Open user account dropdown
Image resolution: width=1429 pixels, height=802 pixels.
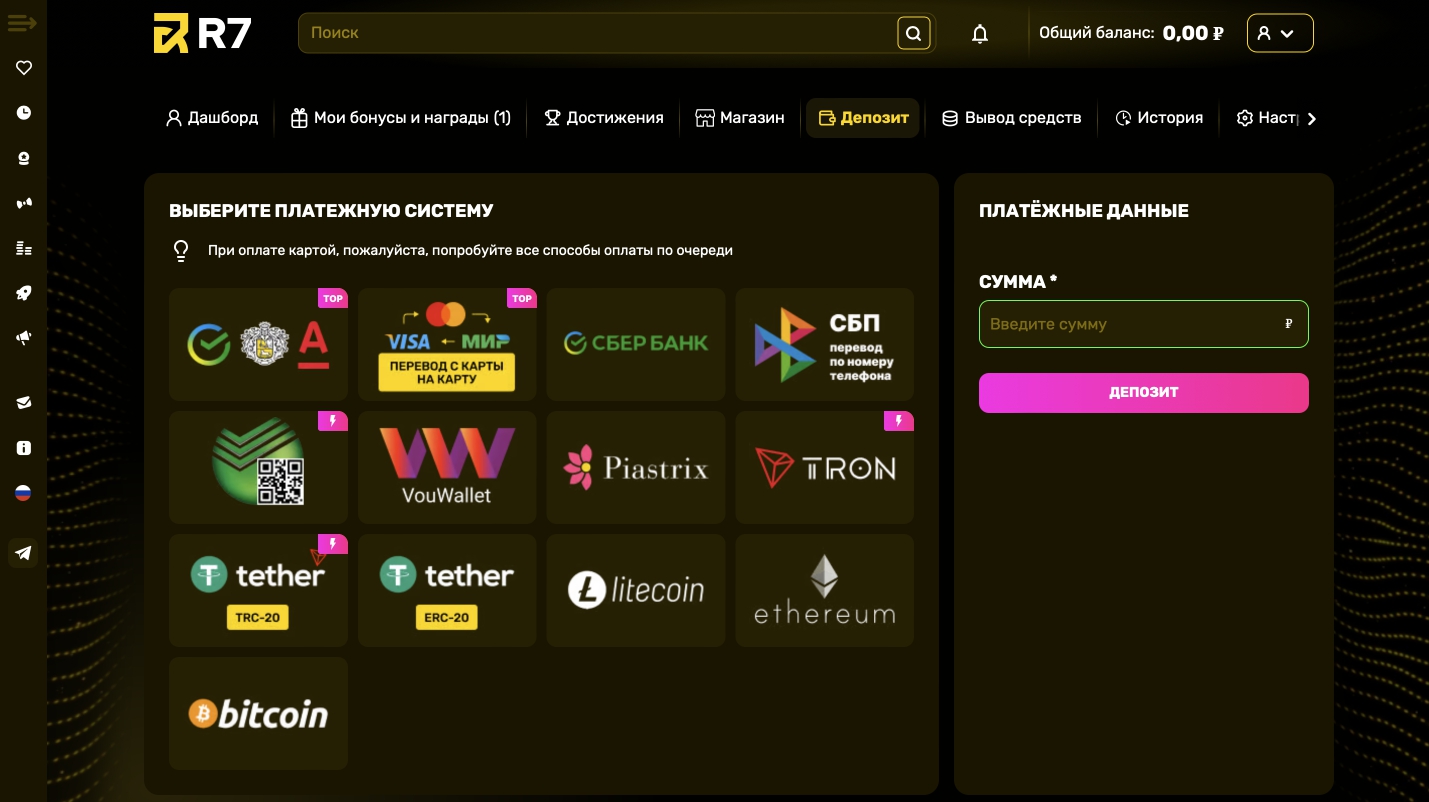point(1280,33)
